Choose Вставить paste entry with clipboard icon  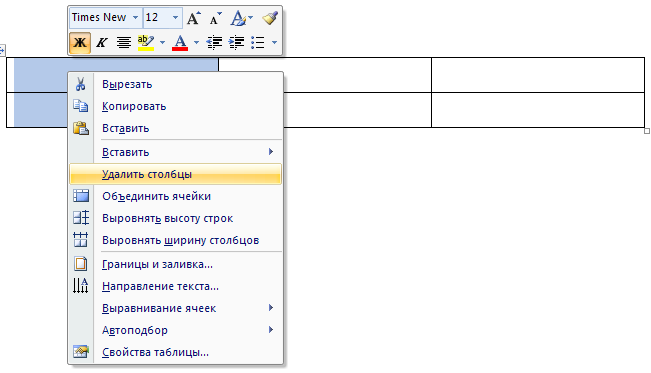[x=176, y=128]
